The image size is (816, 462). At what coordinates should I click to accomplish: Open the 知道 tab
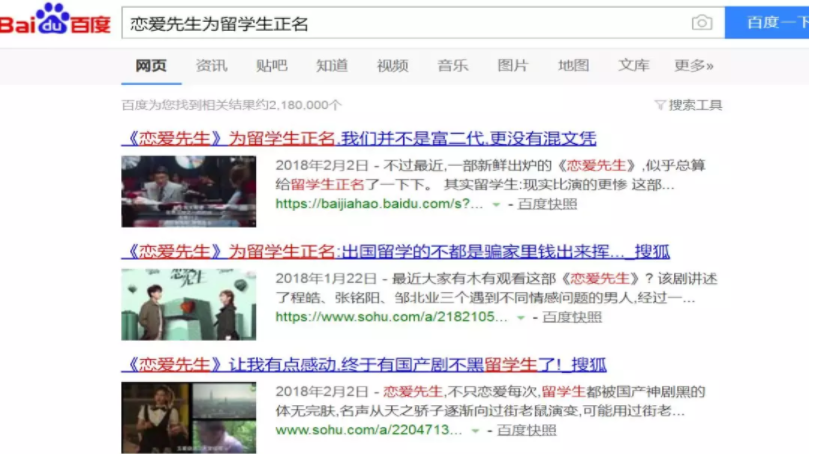tap(332, 66)
